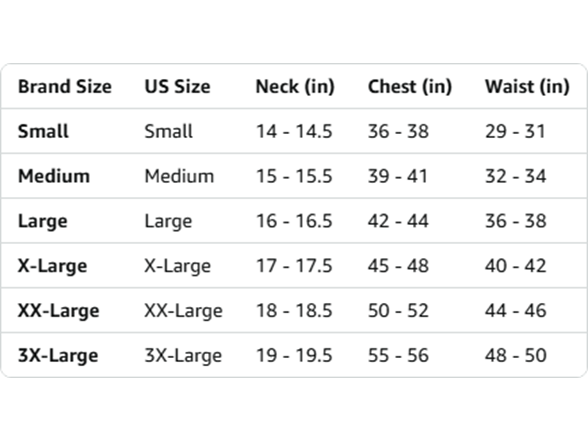
Task: Click the waist value 48 - 50
Action: click(x=516, y=356)
